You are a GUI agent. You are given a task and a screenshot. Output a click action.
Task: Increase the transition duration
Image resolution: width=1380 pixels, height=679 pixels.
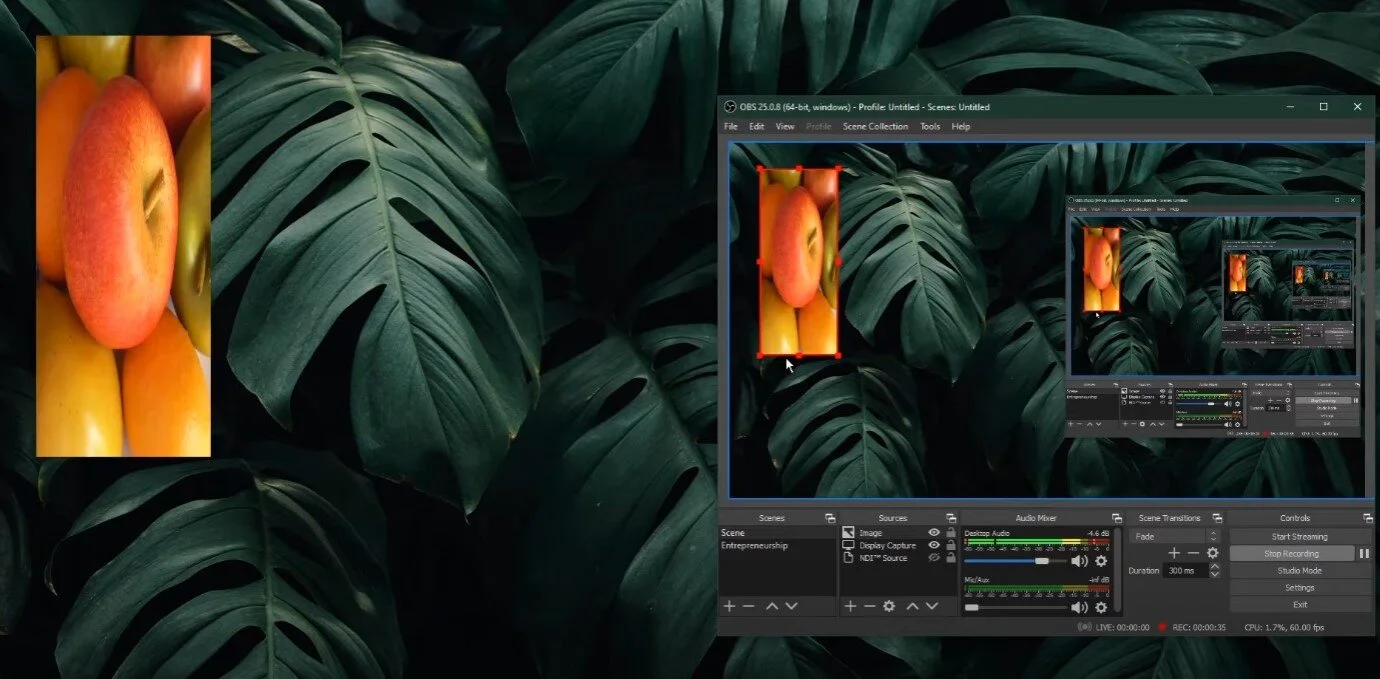point(1214,566)
